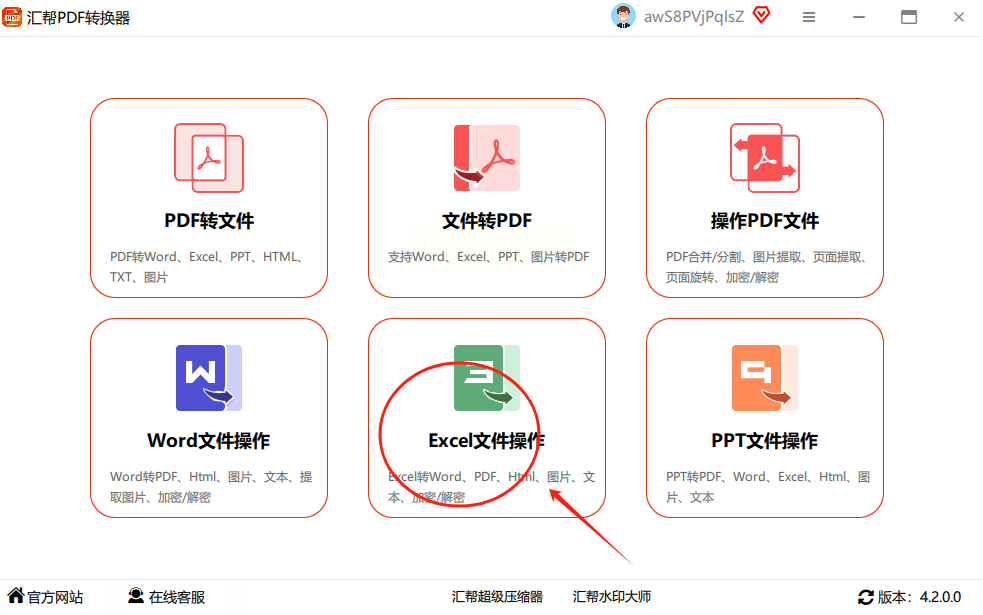Click the 版本 4.2.0.0 version label
The height and width of the screenshot is (615, 983).
tap(919, 597)
